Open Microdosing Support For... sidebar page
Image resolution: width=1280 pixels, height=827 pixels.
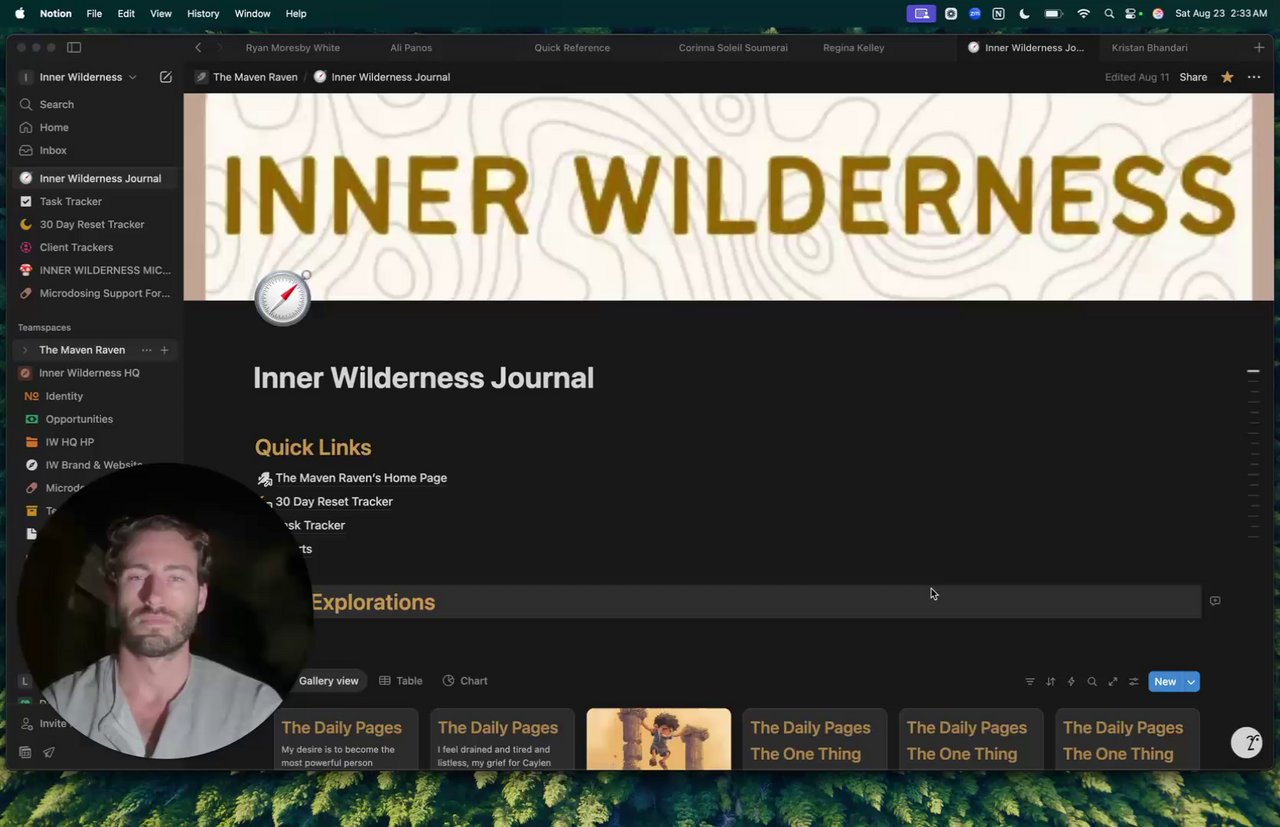105,293
